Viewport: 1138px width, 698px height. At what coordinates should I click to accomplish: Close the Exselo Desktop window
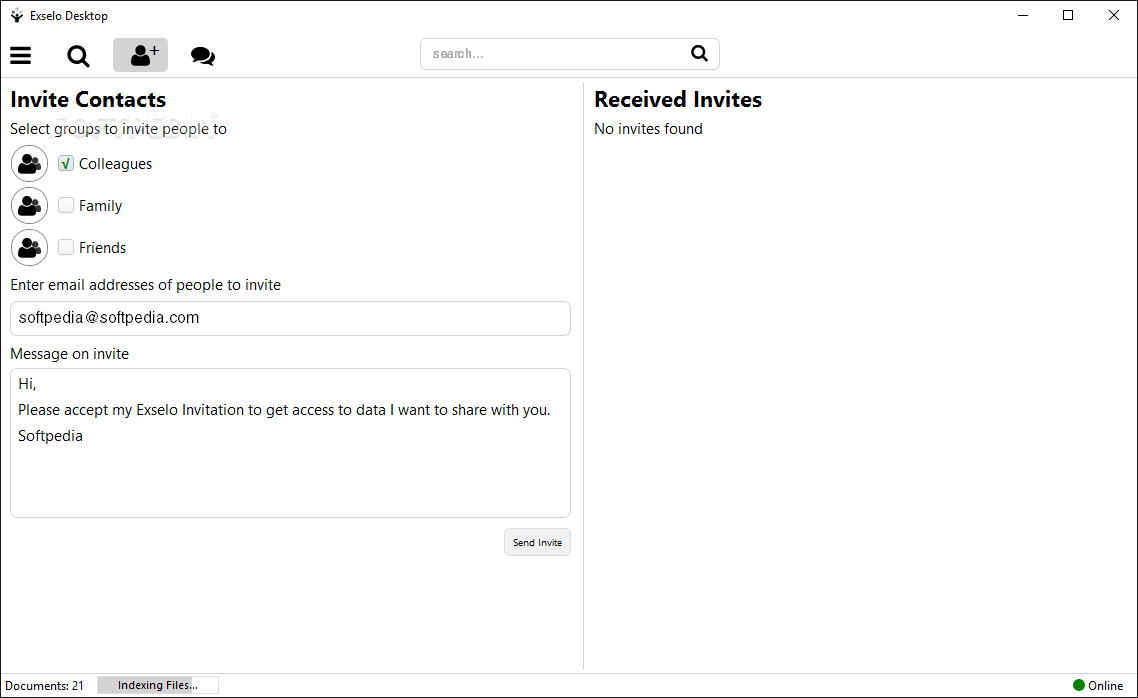pyautogui.click(x=1113, y=15)
